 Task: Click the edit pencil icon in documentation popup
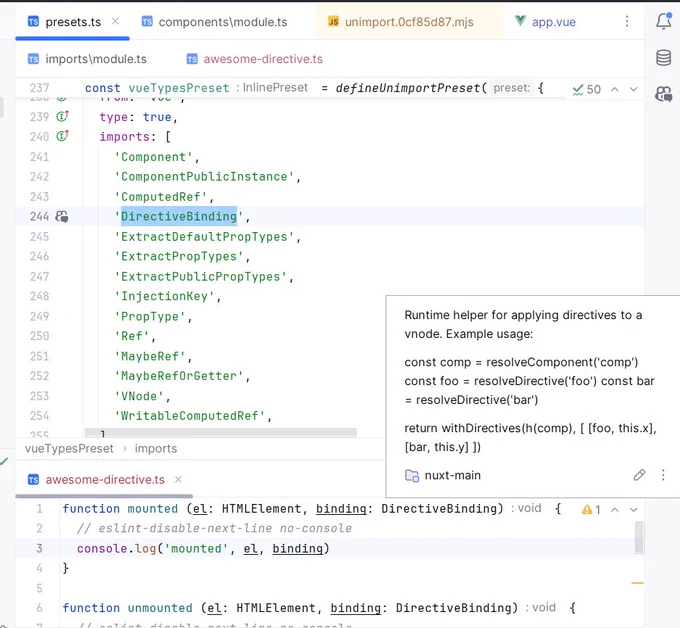[x=639, y=475]
